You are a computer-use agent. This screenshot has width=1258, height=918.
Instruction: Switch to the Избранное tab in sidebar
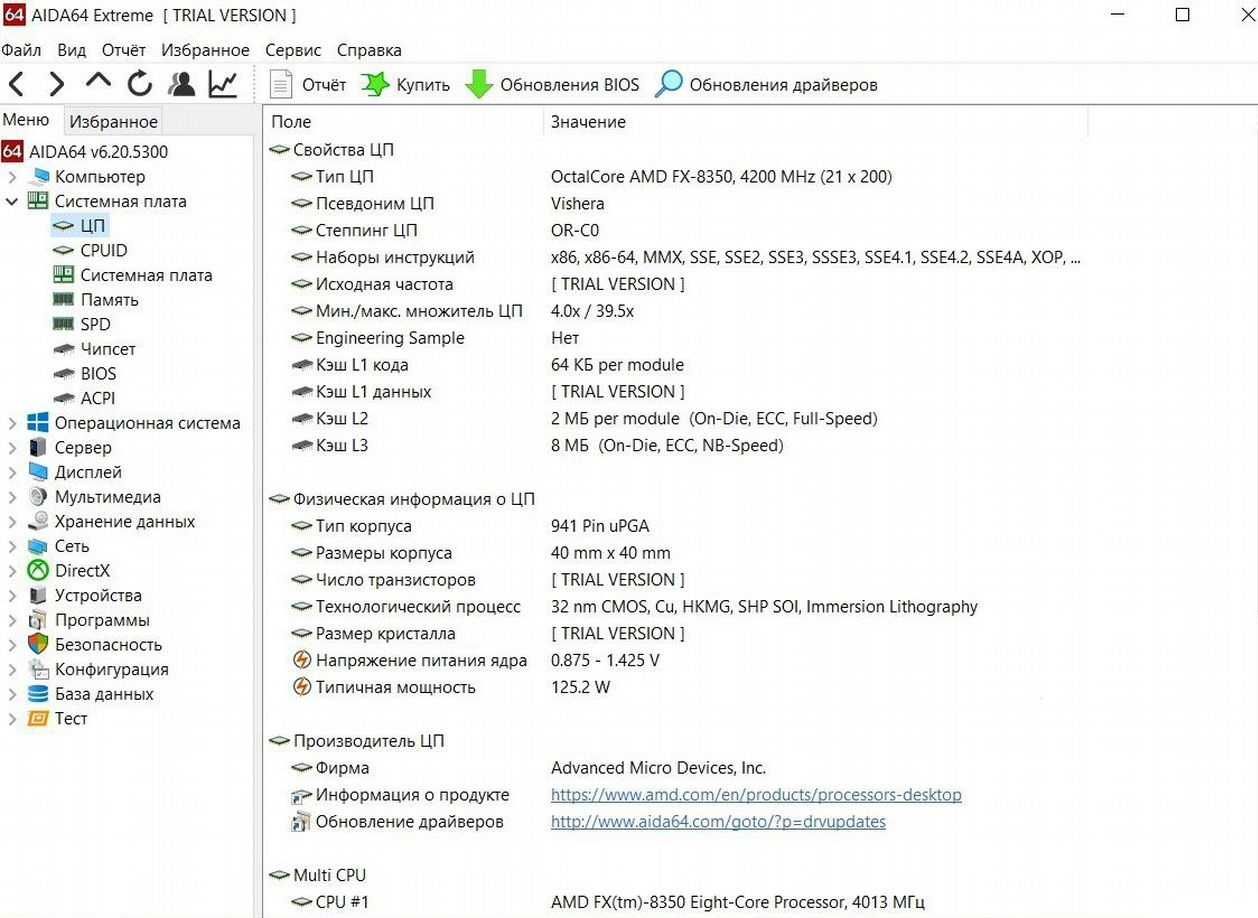pyautogui.click(x=113, y=122)
